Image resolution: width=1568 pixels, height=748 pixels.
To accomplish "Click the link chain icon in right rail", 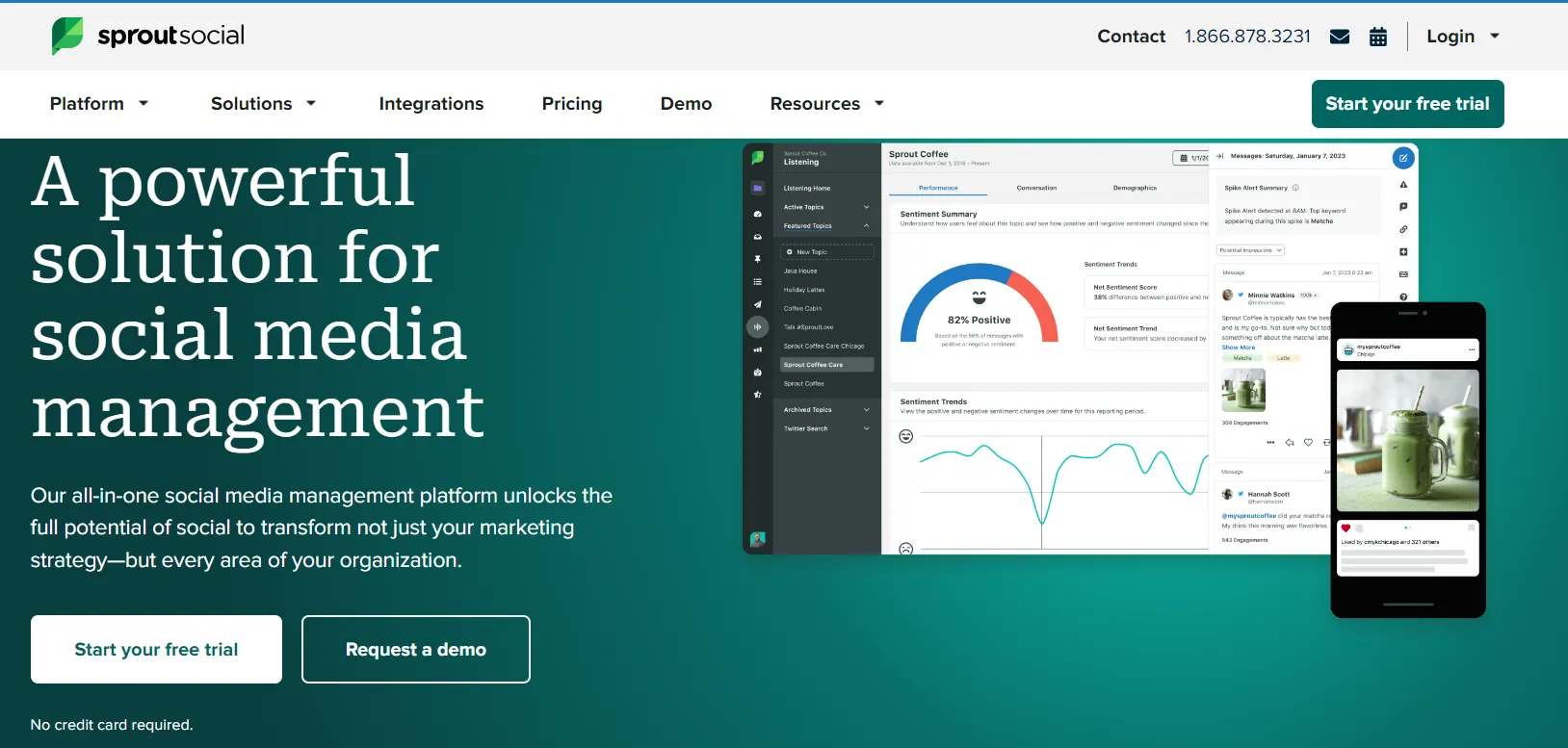I will (1403, 229).
